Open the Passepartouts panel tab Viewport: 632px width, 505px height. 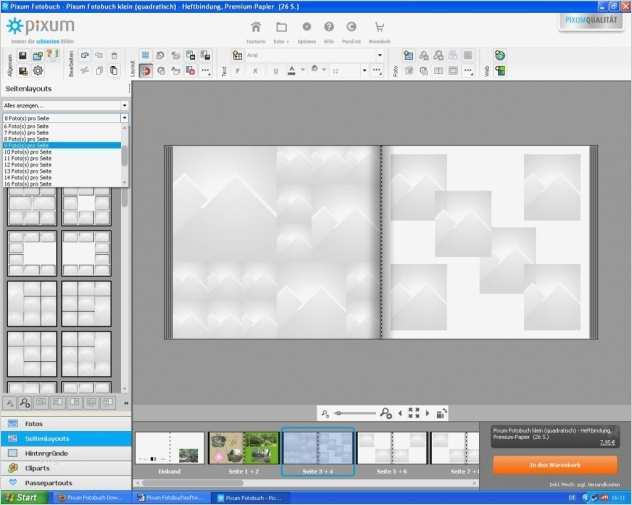pyautogui.click(x=66, y=483)
